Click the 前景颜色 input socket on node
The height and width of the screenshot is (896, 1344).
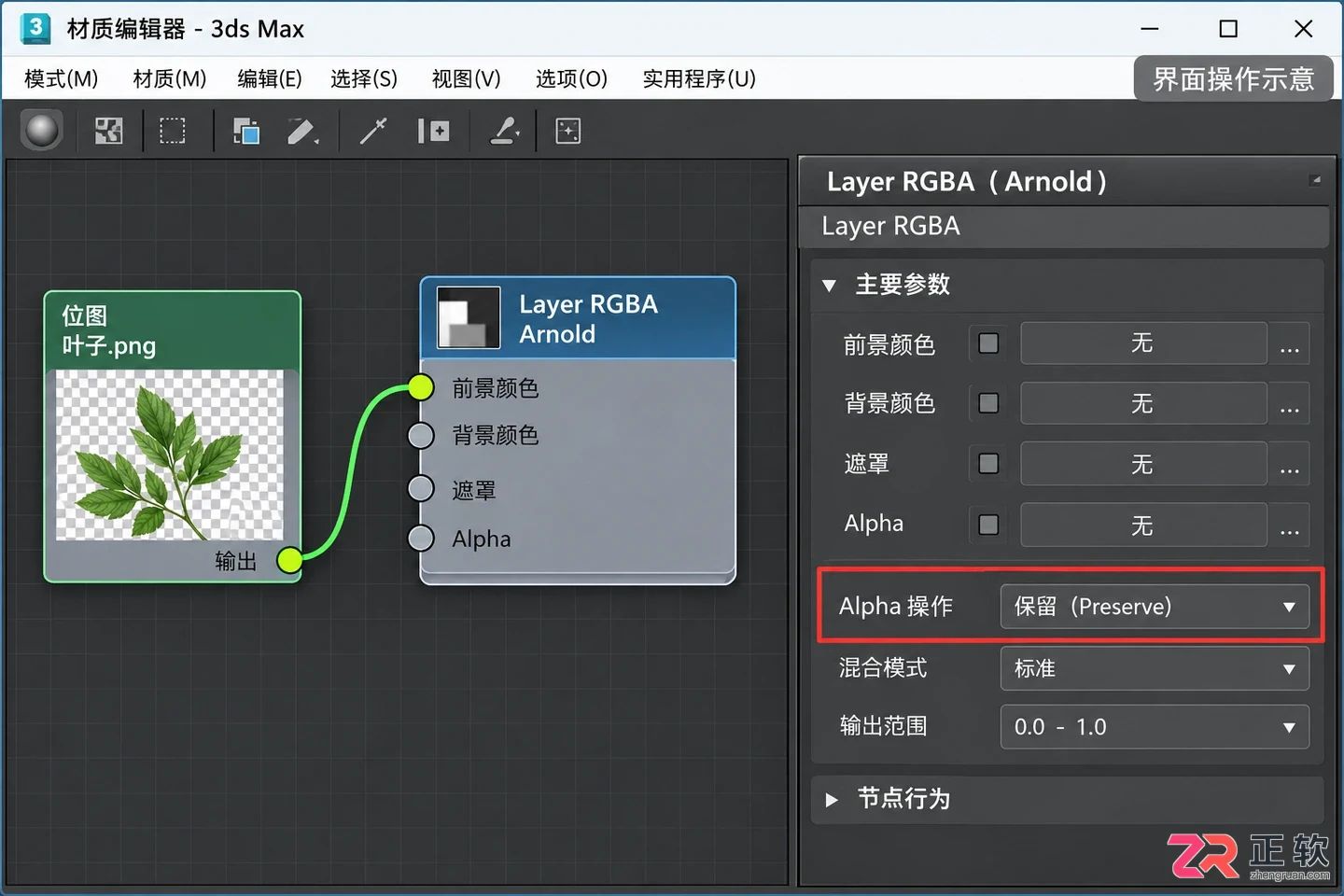point(421,386)
